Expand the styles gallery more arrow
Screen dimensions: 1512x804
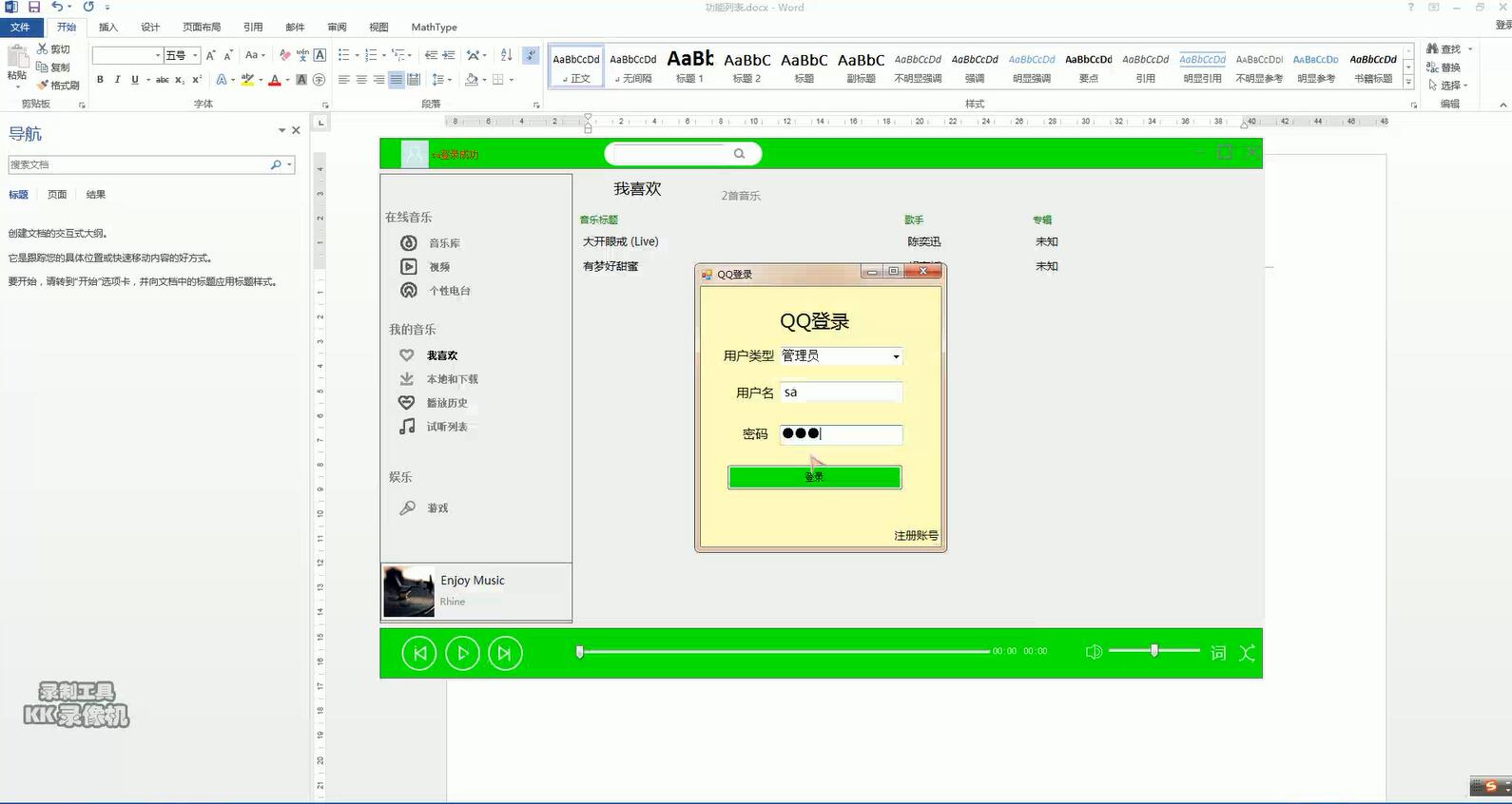click(x=1408, y=83)
